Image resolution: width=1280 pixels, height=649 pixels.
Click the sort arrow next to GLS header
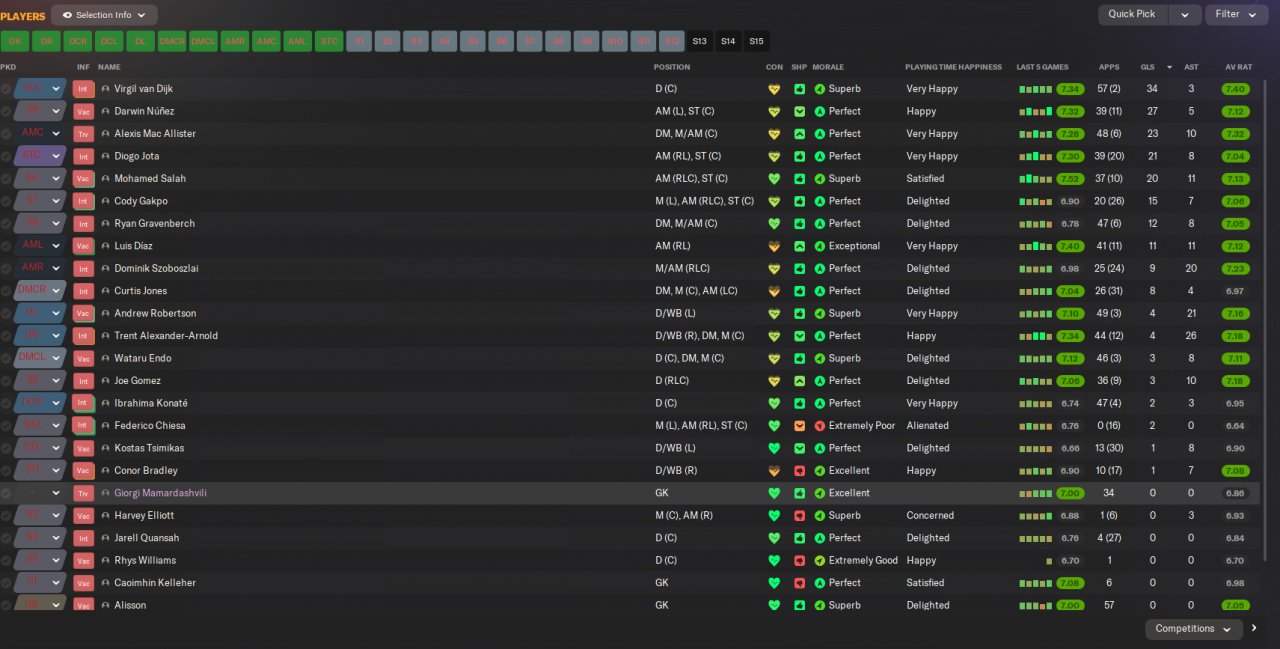point(1170,67)
